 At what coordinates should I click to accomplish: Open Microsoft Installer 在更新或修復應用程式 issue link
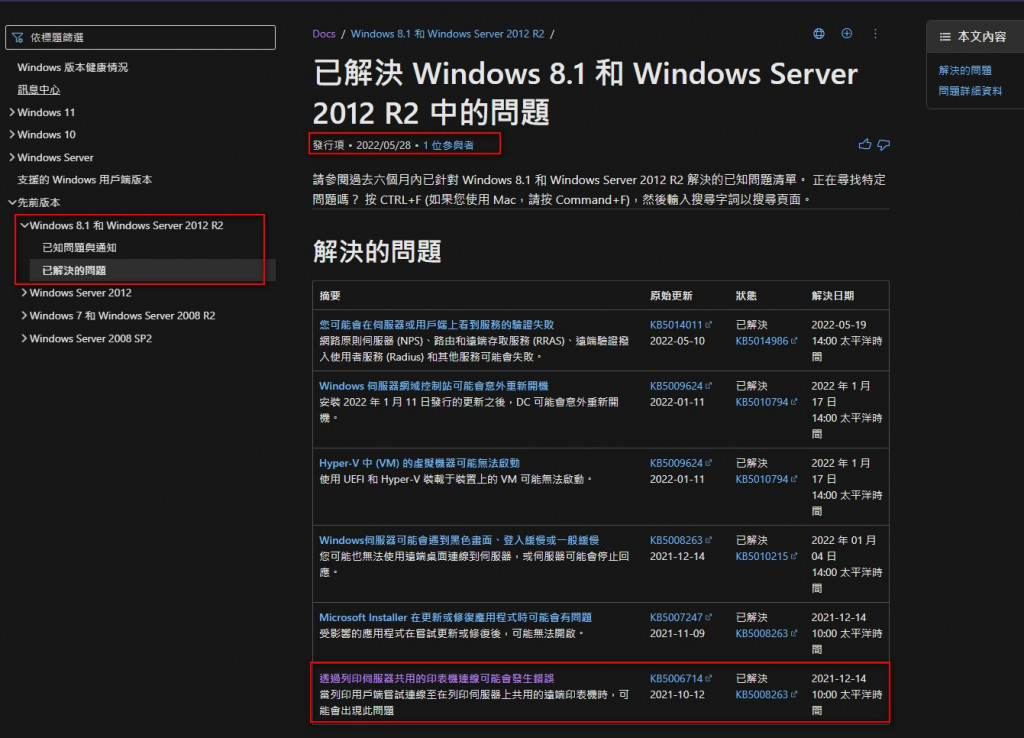(455, 617)
